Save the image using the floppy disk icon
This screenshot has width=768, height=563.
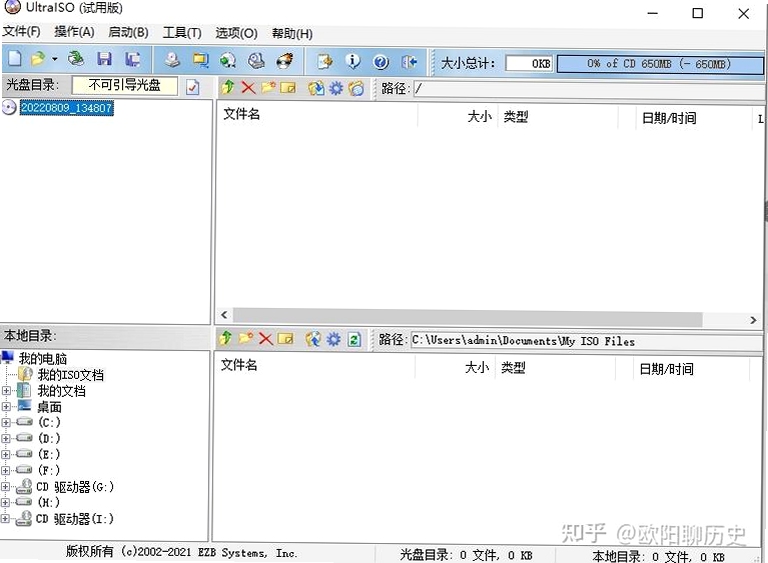(104, 59)
